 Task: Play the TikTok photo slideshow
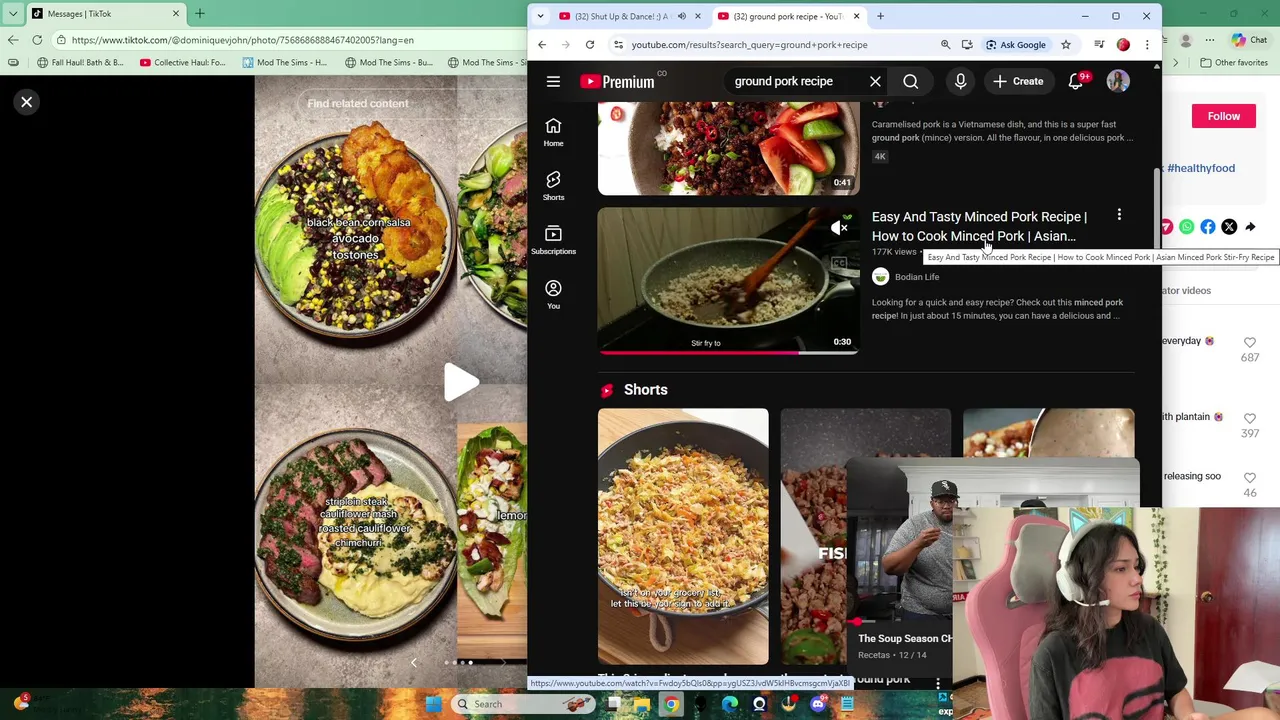(x=461, y=381)
